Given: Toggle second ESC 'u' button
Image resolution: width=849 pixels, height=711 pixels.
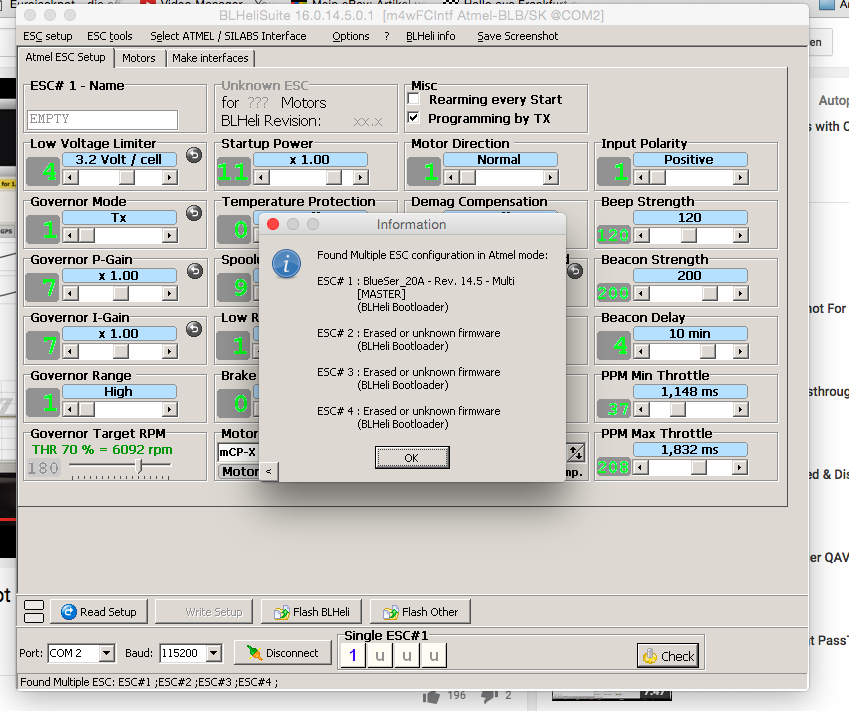Looking at the screenshot, I should pos(380,655).
